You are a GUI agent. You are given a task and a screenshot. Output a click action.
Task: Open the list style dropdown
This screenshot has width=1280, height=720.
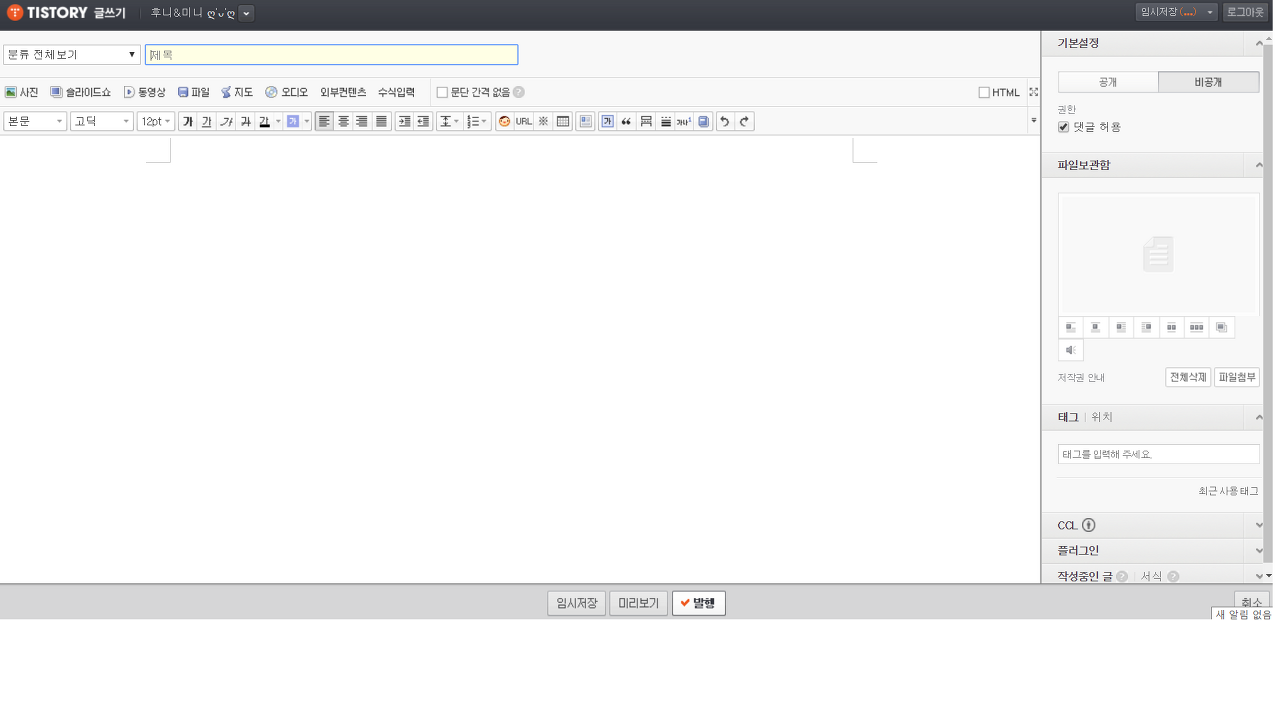[477, 122]
